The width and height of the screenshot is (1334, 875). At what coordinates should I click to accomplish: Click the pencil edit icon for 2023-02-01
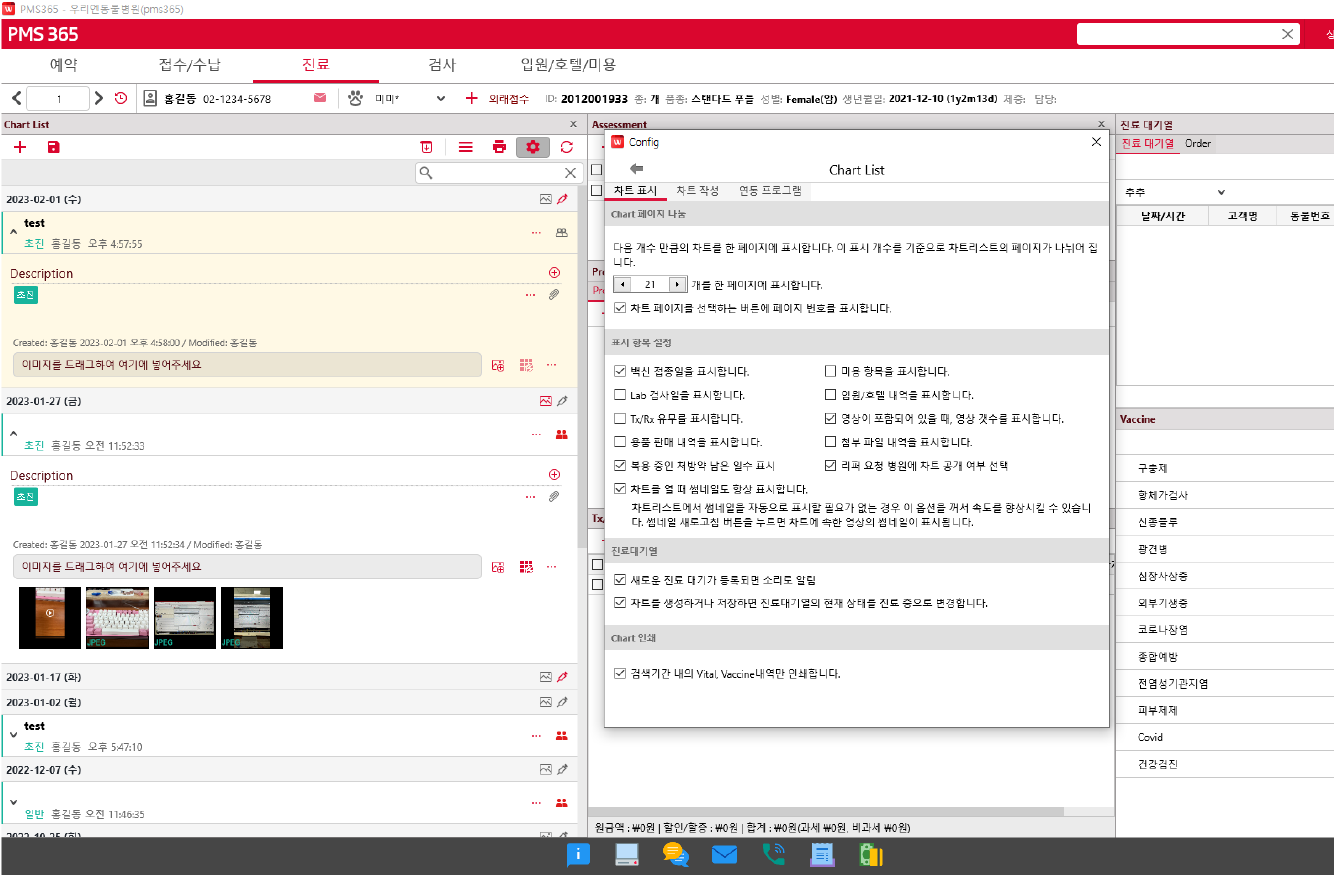(x=562, y=199)
